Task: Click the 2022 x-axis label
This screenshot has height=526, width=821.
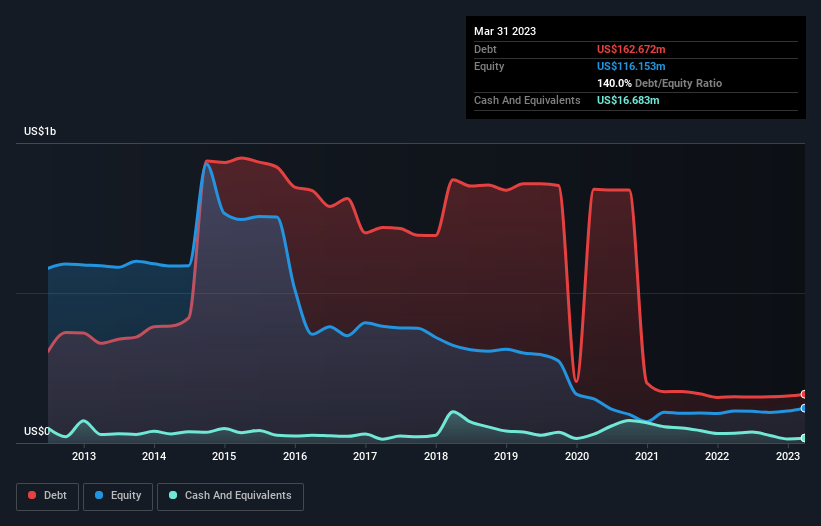Action: 717,456
